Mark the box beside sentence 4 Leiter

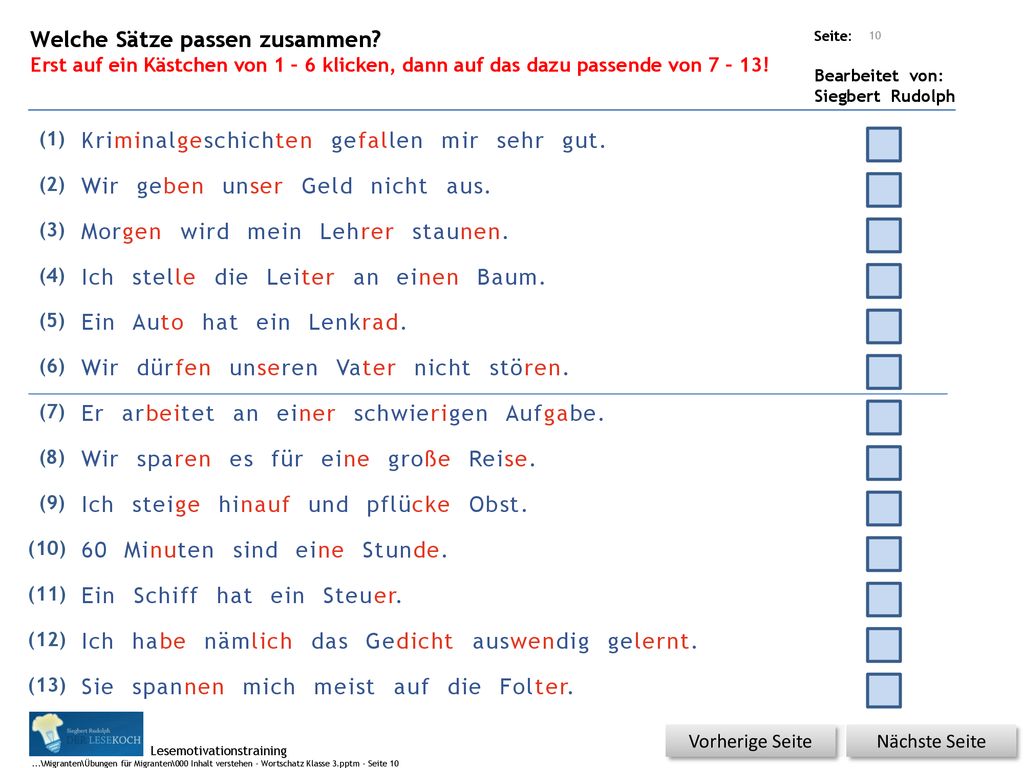884,281
